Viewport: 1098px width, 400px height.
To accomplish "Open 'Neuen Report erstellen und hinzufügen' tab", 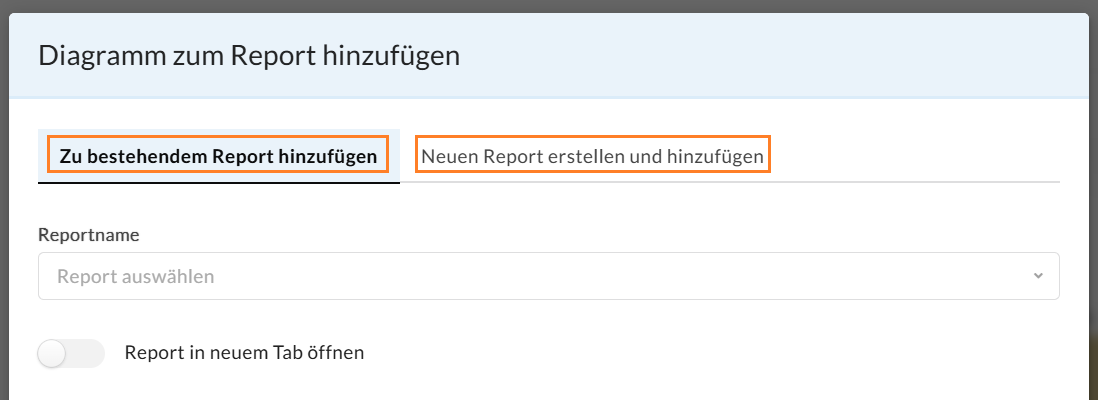I will [592, 156].
